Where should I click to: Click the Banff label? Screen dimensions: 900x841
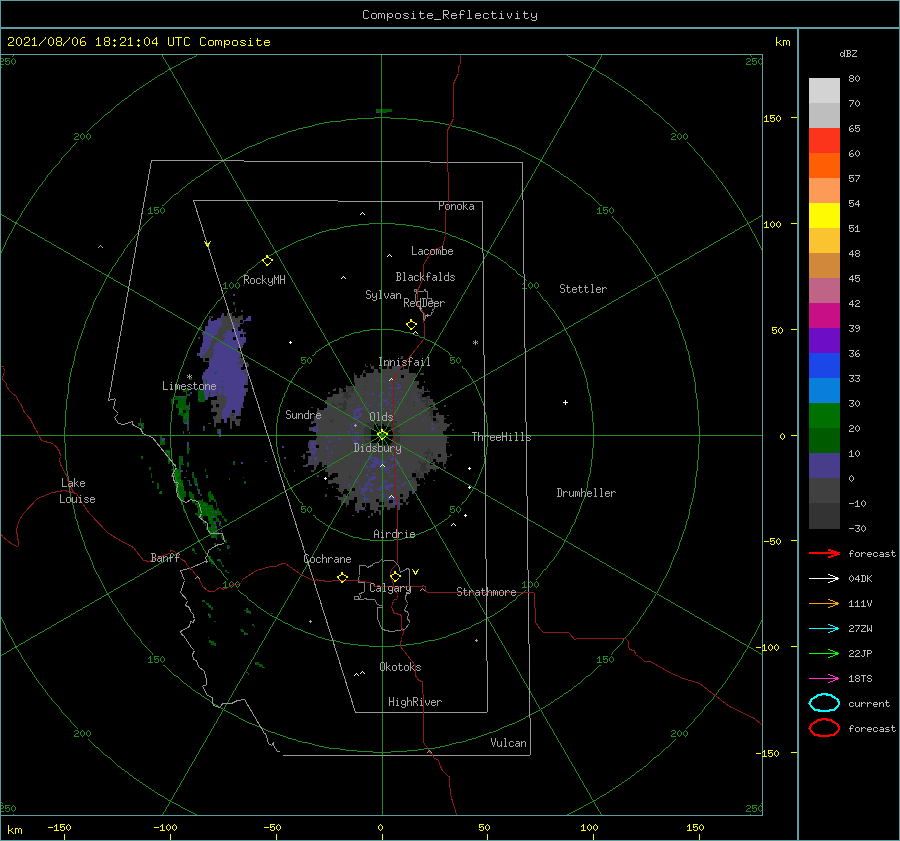[x=165, y=557]
